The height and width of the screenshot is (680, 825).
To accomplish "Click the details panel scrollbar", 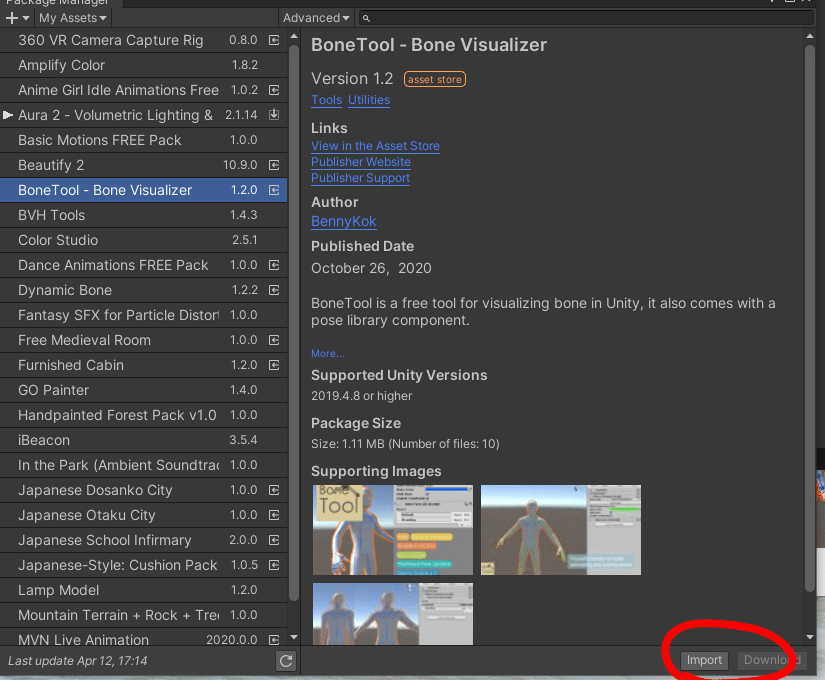I will [x=810, y=319].
